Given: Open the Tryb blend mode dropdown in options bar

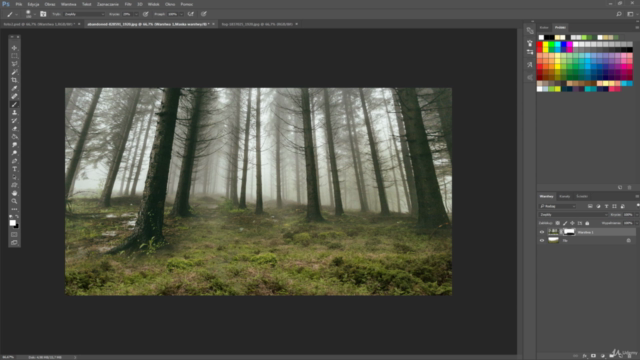Looking at the screenshot, I should tap(84, 14).
